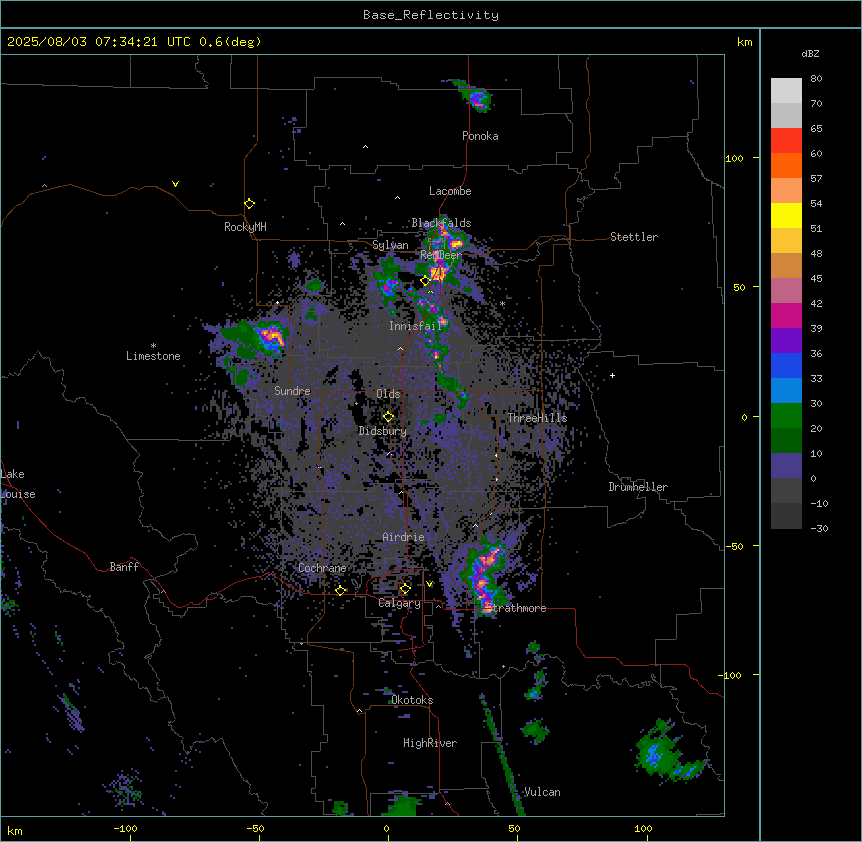Click the yellow v marker east of Calgary
Viewport: 862px width, 842px height.
[x=429, y=584]
